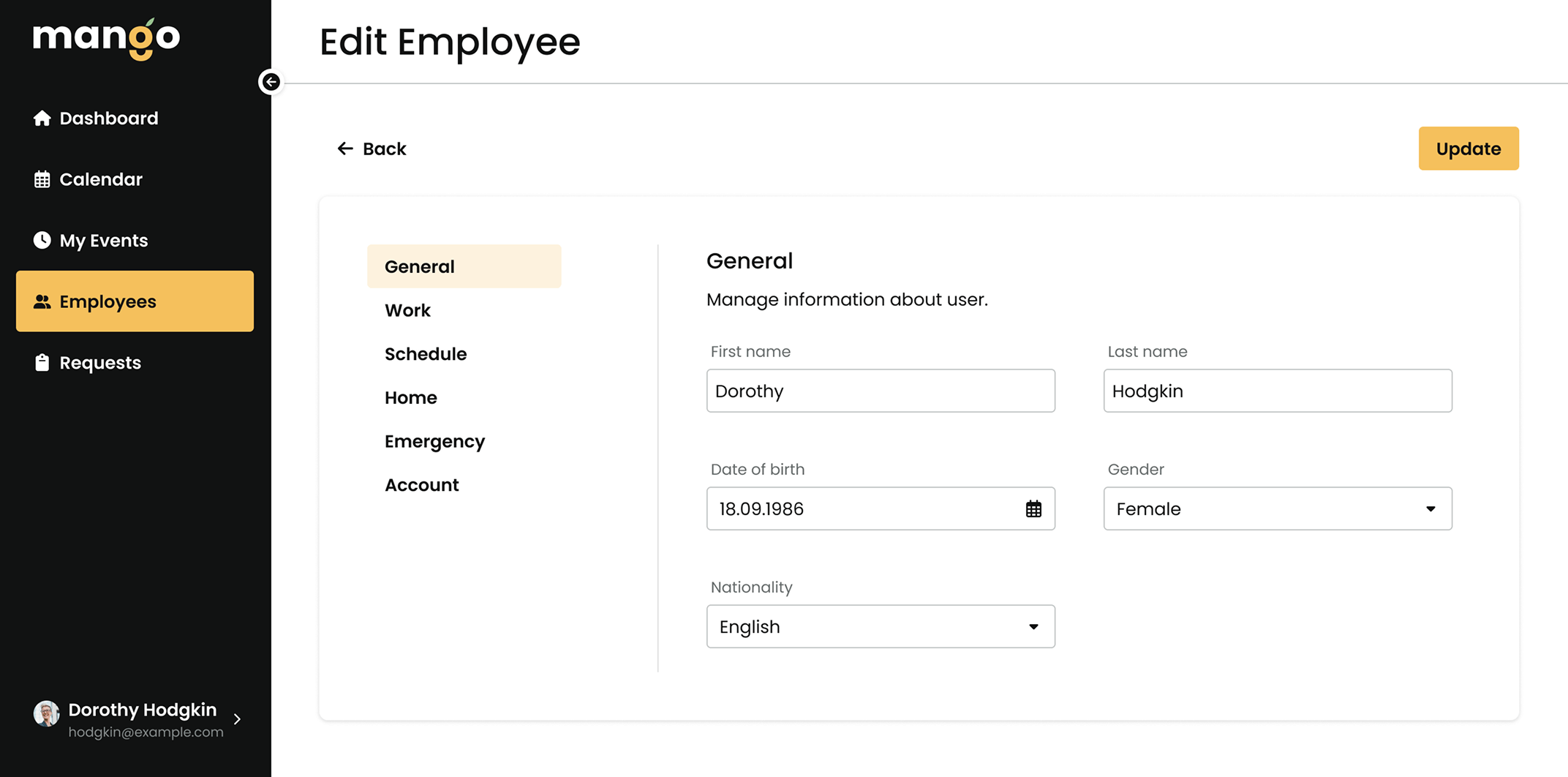Click the First name input field
The width and height of the screenshot is (1568, 777).
point(880,391)
